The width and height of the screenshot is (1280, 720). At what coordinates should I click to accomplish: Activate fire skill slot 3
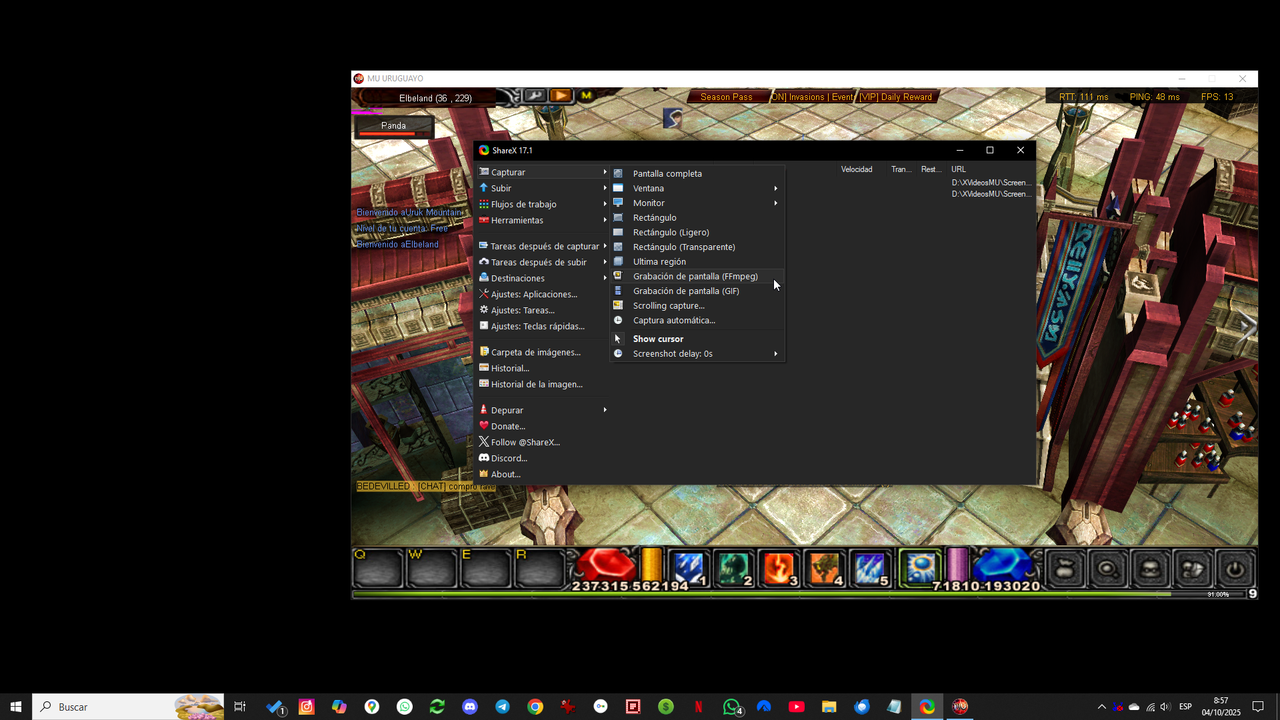point(780,568)
